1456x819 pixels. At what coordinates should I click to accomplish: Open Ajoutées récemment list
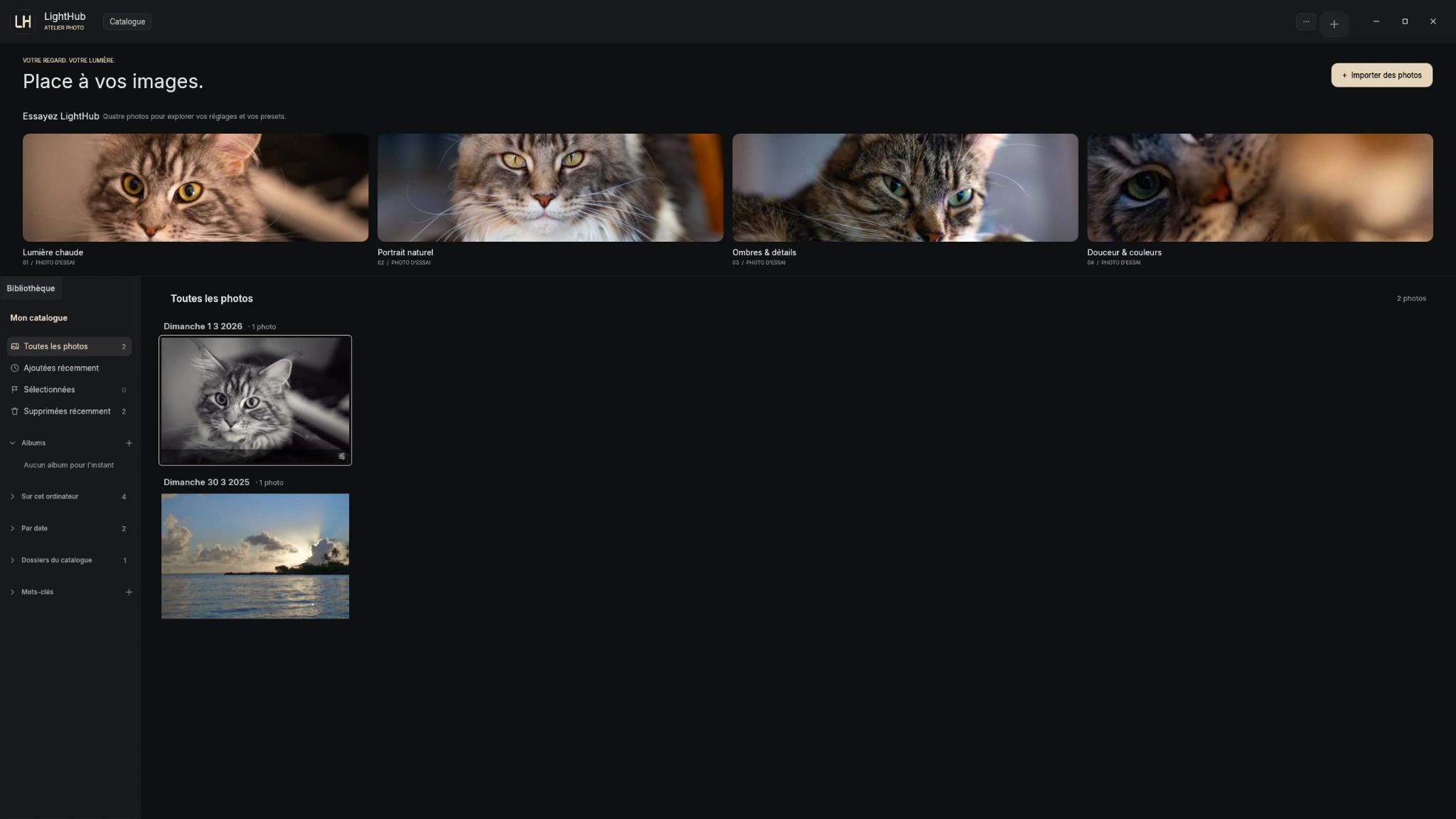tap(69, 368)
